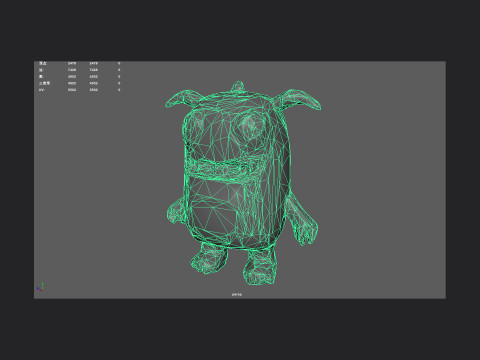This screenshot has width=480, height=360.
Task: Click the UV row label in the HUD
Action: click(x=41, y=90)
